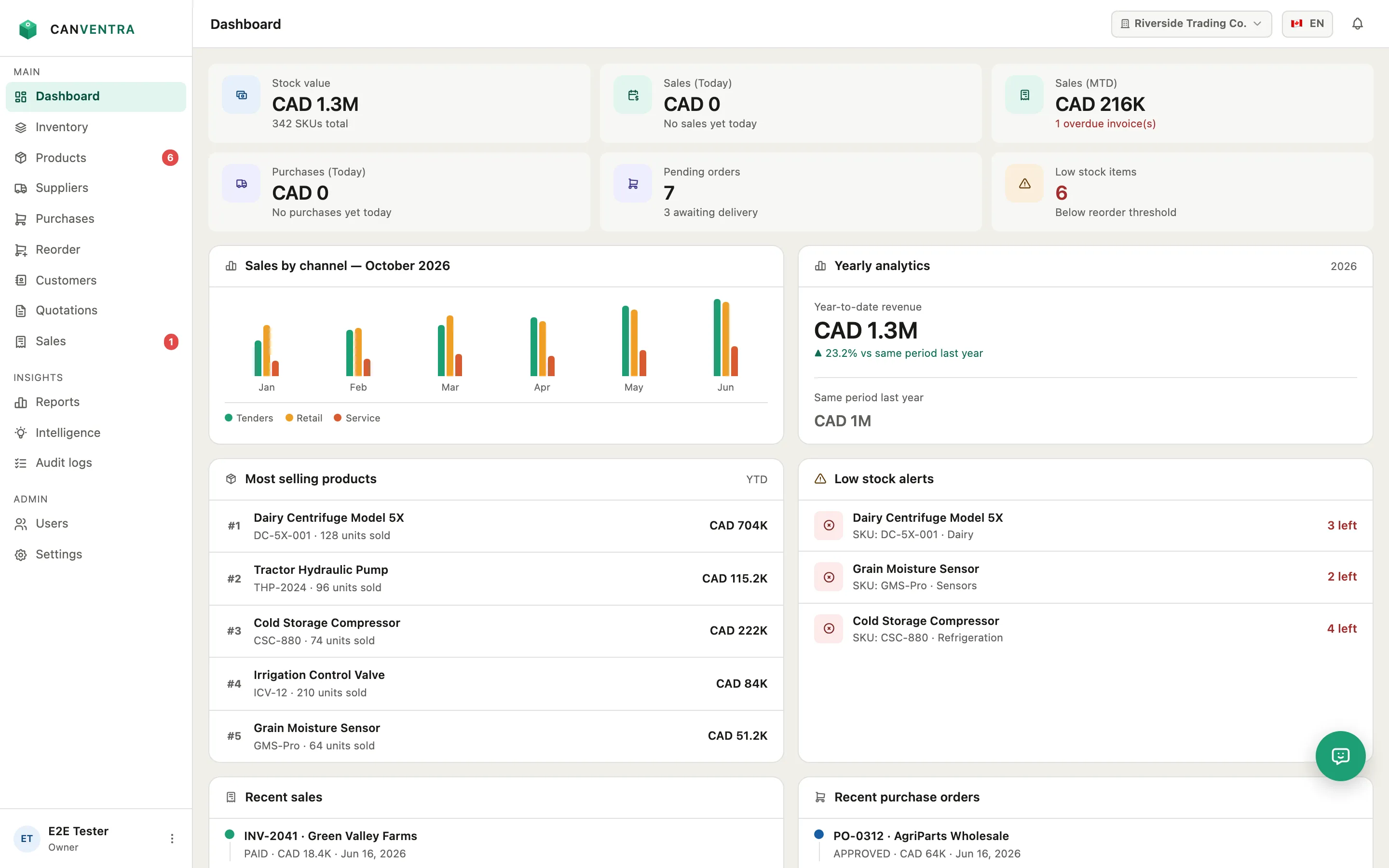Click the Low stock alerts triangle icon
This screenshot has height=868, width=1389.
pyautogui.click(x=820, y=479)
